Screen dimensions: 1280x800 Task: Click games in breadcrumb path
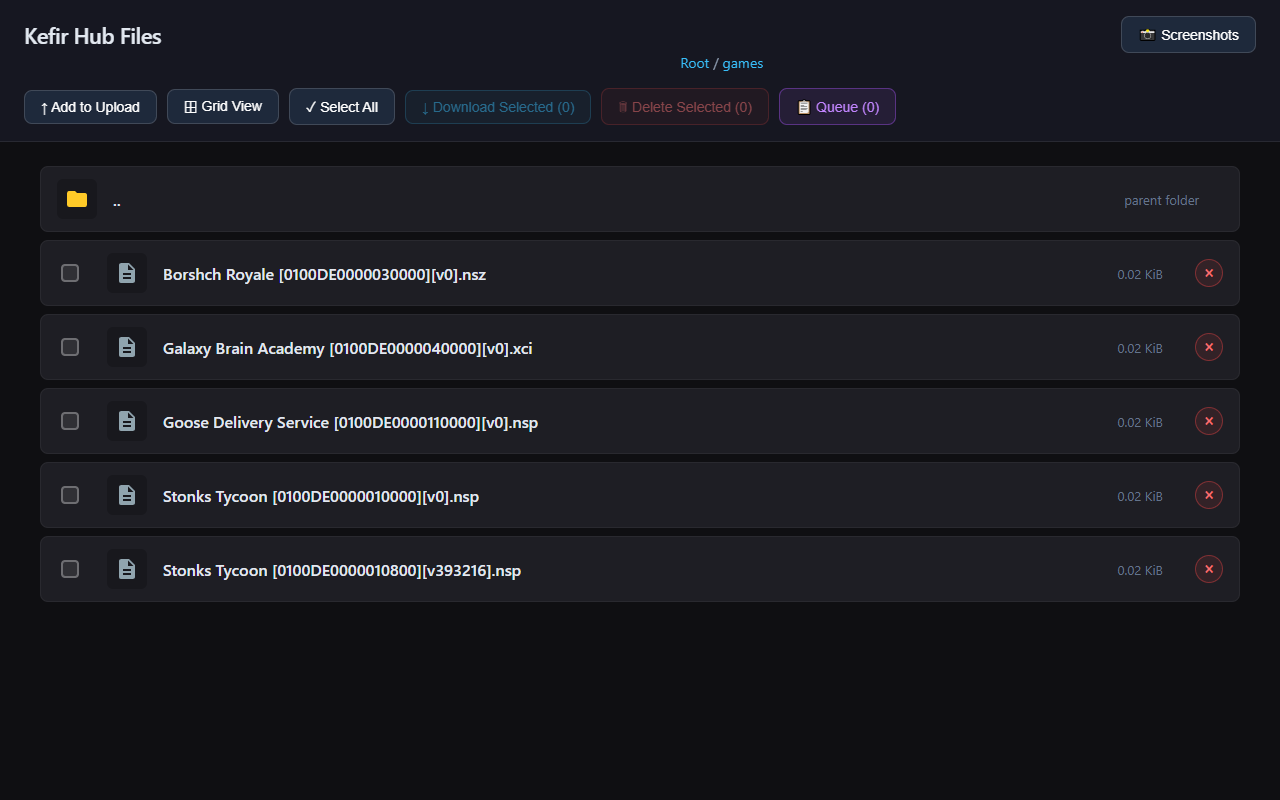coord(743,63)
